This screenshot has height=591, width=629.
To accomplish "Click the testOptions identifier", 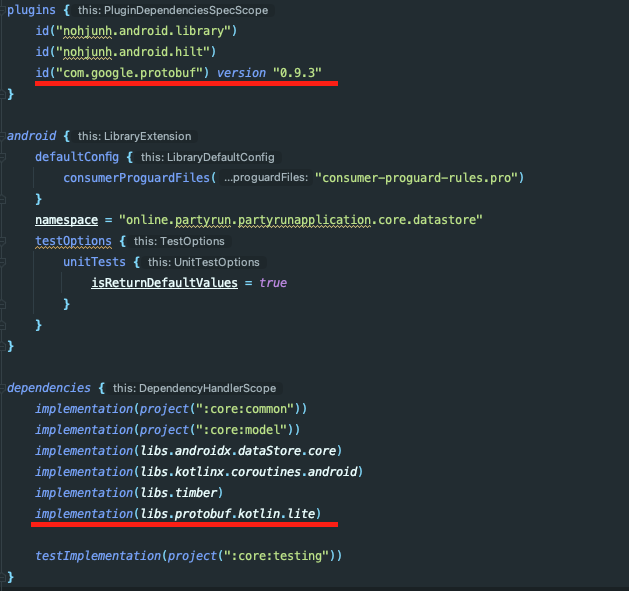I will [73, 241].
